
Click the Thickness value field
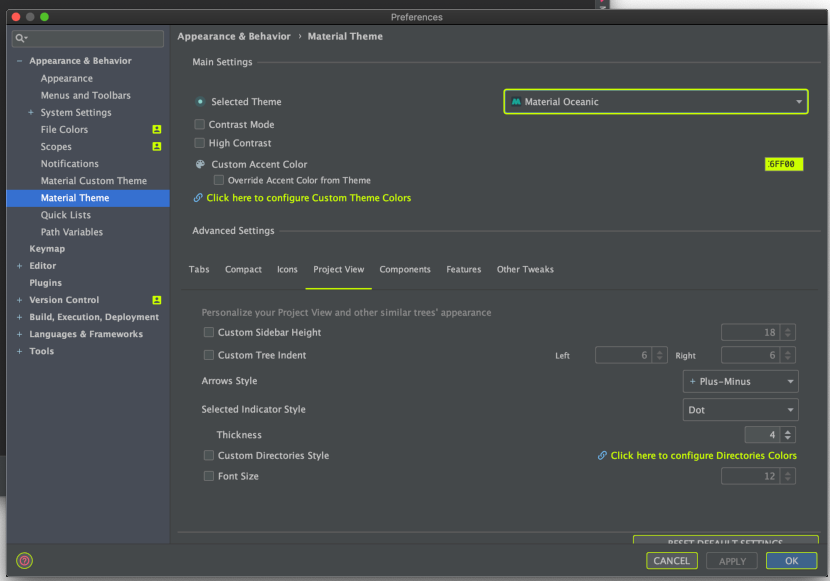(762, 435)
